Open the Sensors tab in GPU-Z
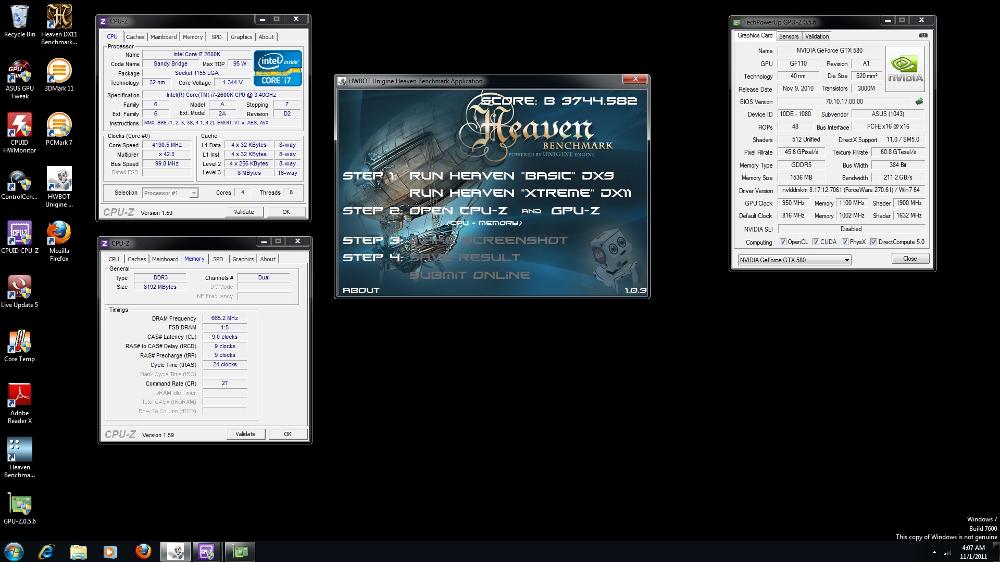 pyautogui.click(x=789, y=36)
